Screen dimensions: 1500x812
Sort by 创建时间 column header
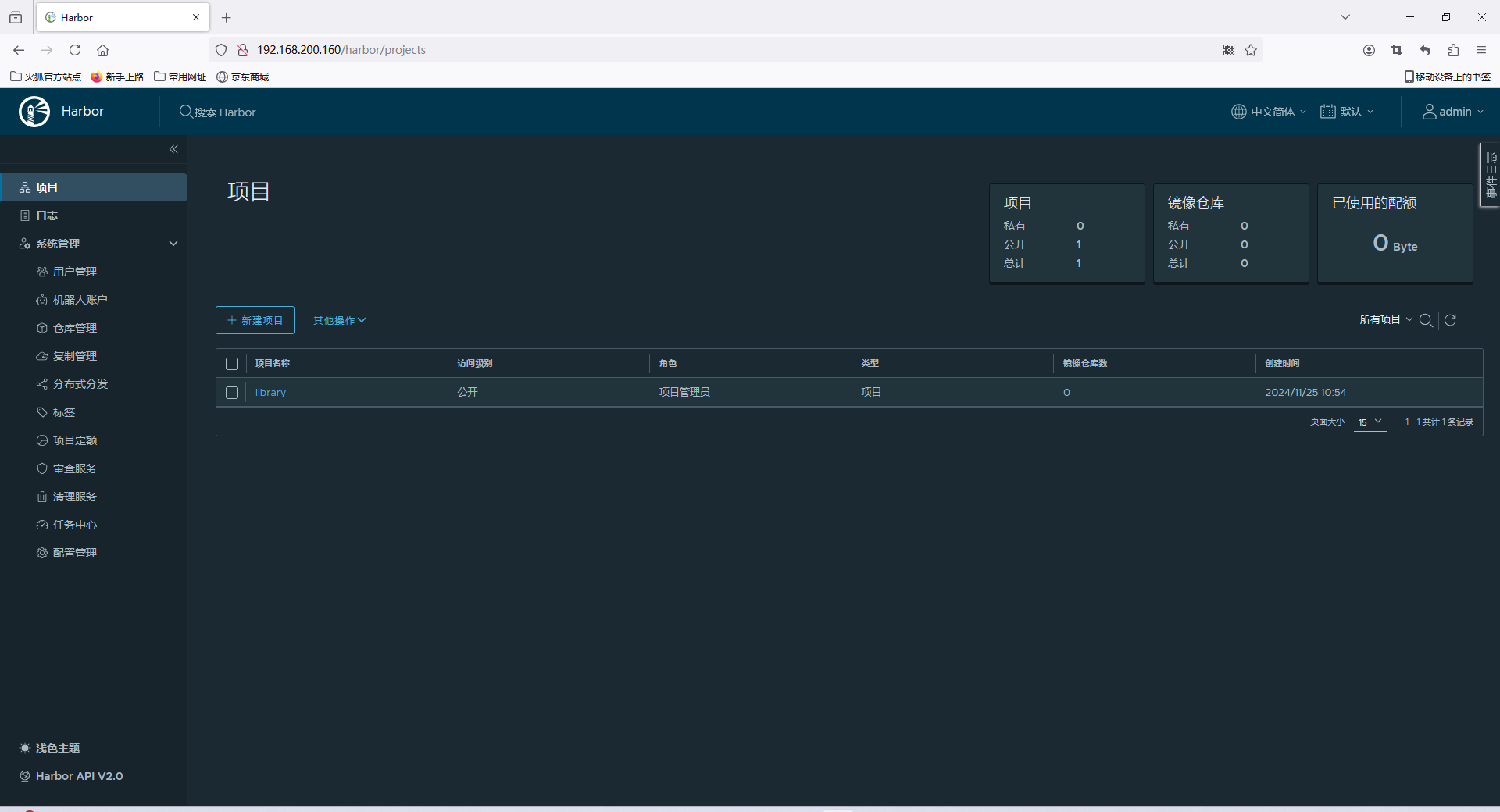coord(1282,364)
